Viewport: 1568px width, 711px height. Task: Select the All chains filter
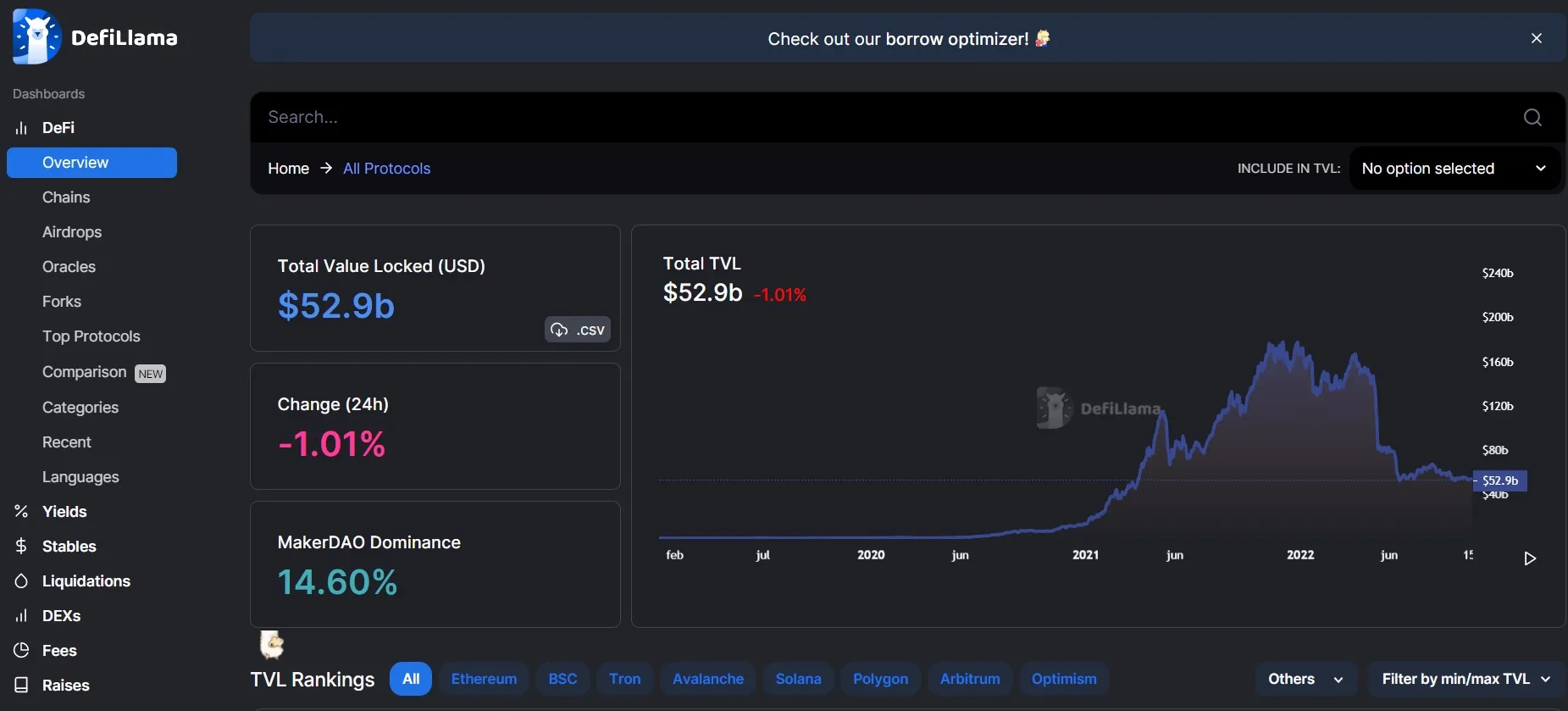click(411, 679)
